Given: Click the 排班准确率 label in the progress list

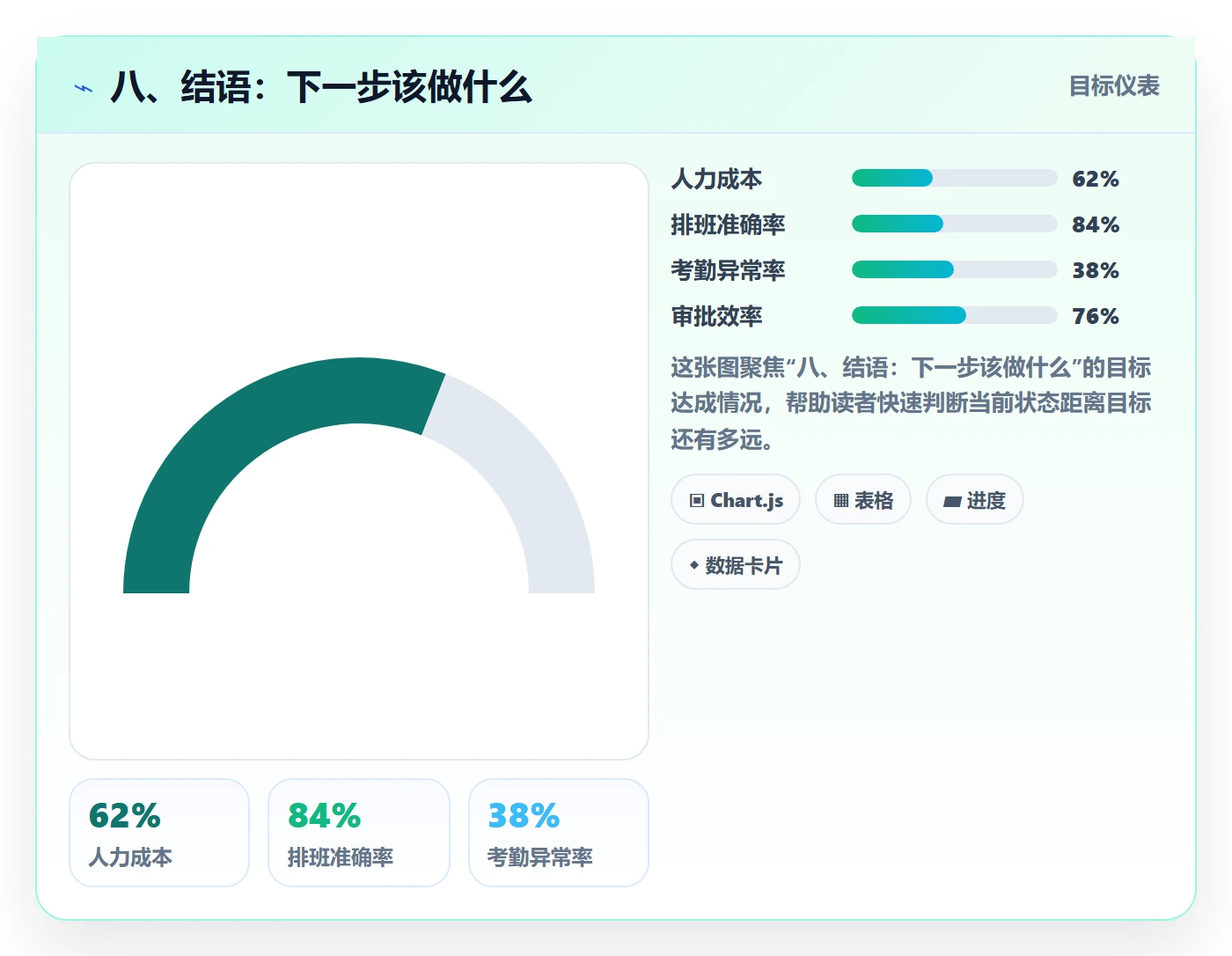Looking at the screenshot, I should (728, 224).
